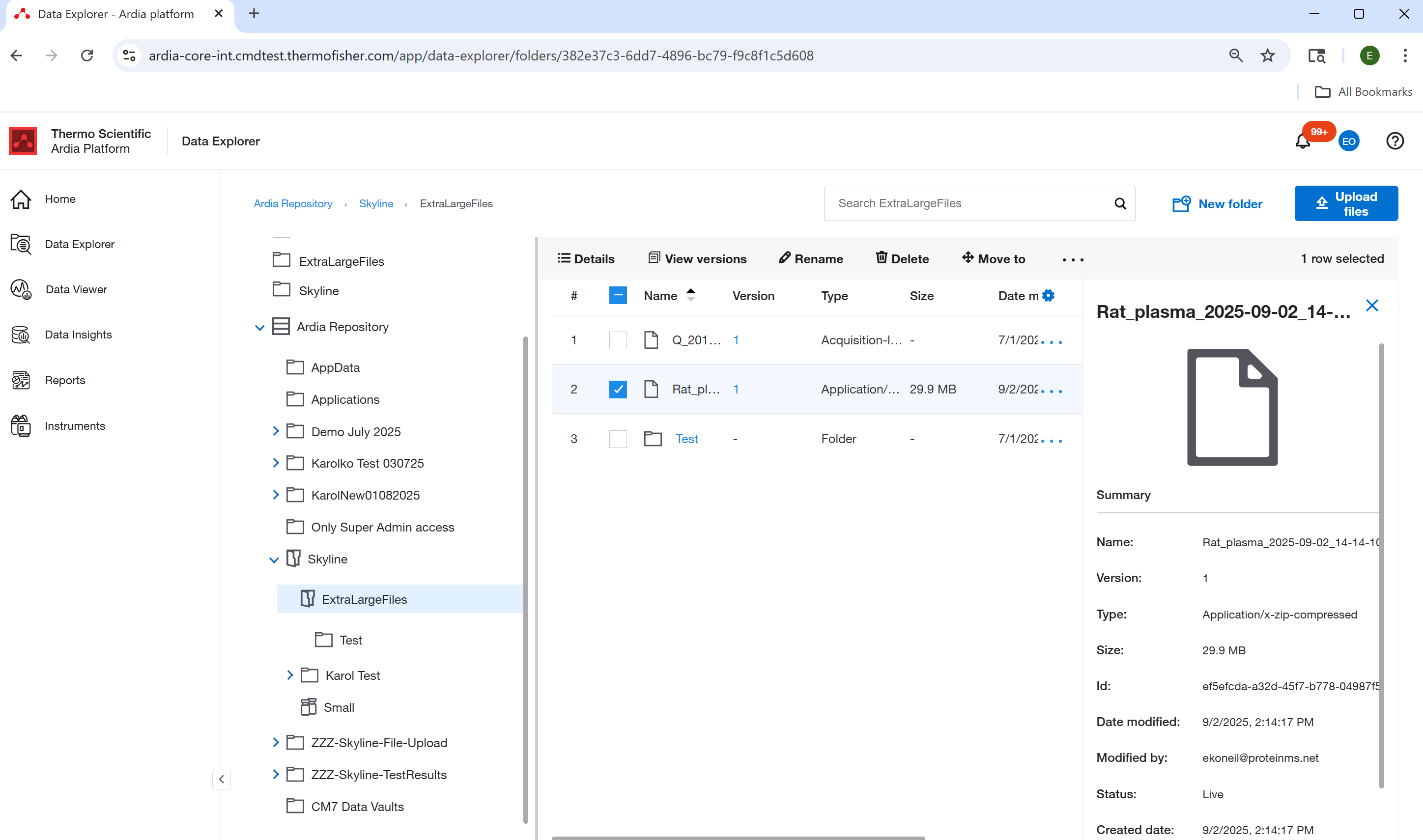Screen dimensions: 1423x840
Task: Collapse the Ardia Repository tree node
Action: tap(259, 327)
